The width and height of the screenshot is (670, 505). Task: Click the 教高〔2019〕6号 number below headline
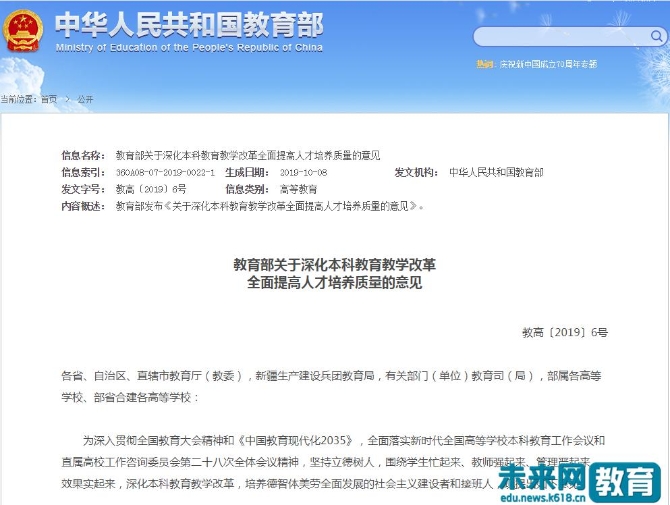tap(564, 331)
